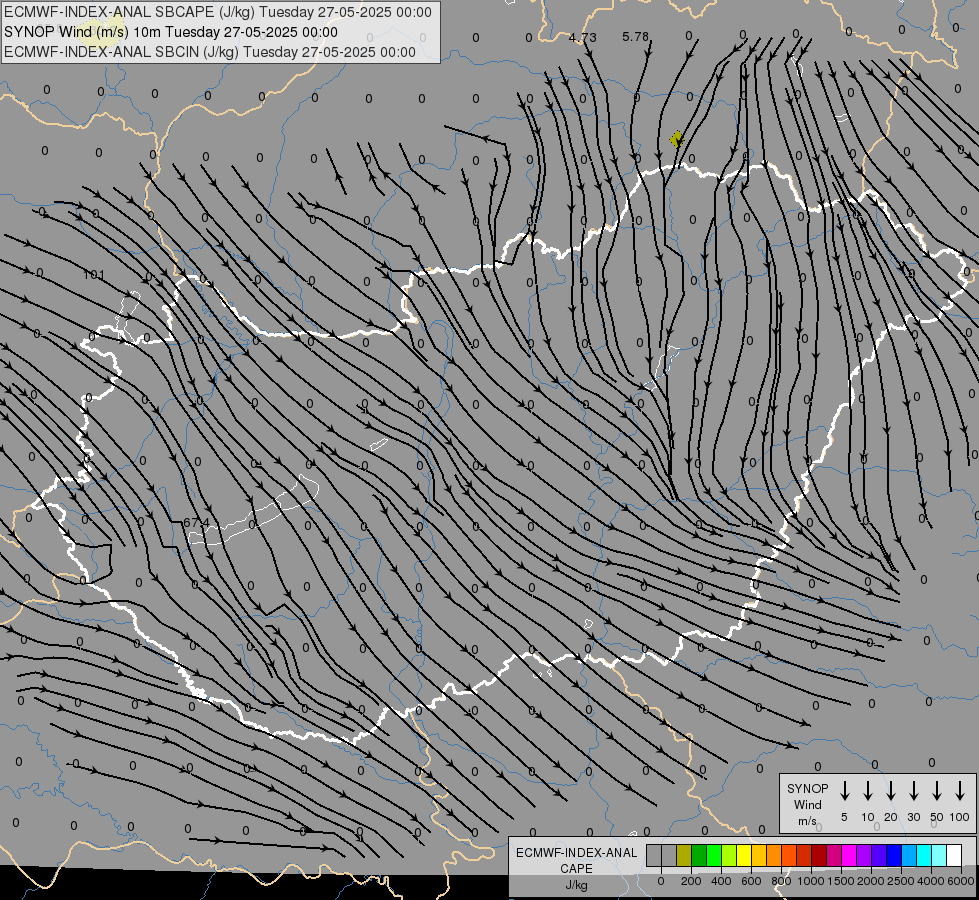The image size is (979, 900).
Task: Click the 4.73 value at the top of the map
Action: (582, 37)
